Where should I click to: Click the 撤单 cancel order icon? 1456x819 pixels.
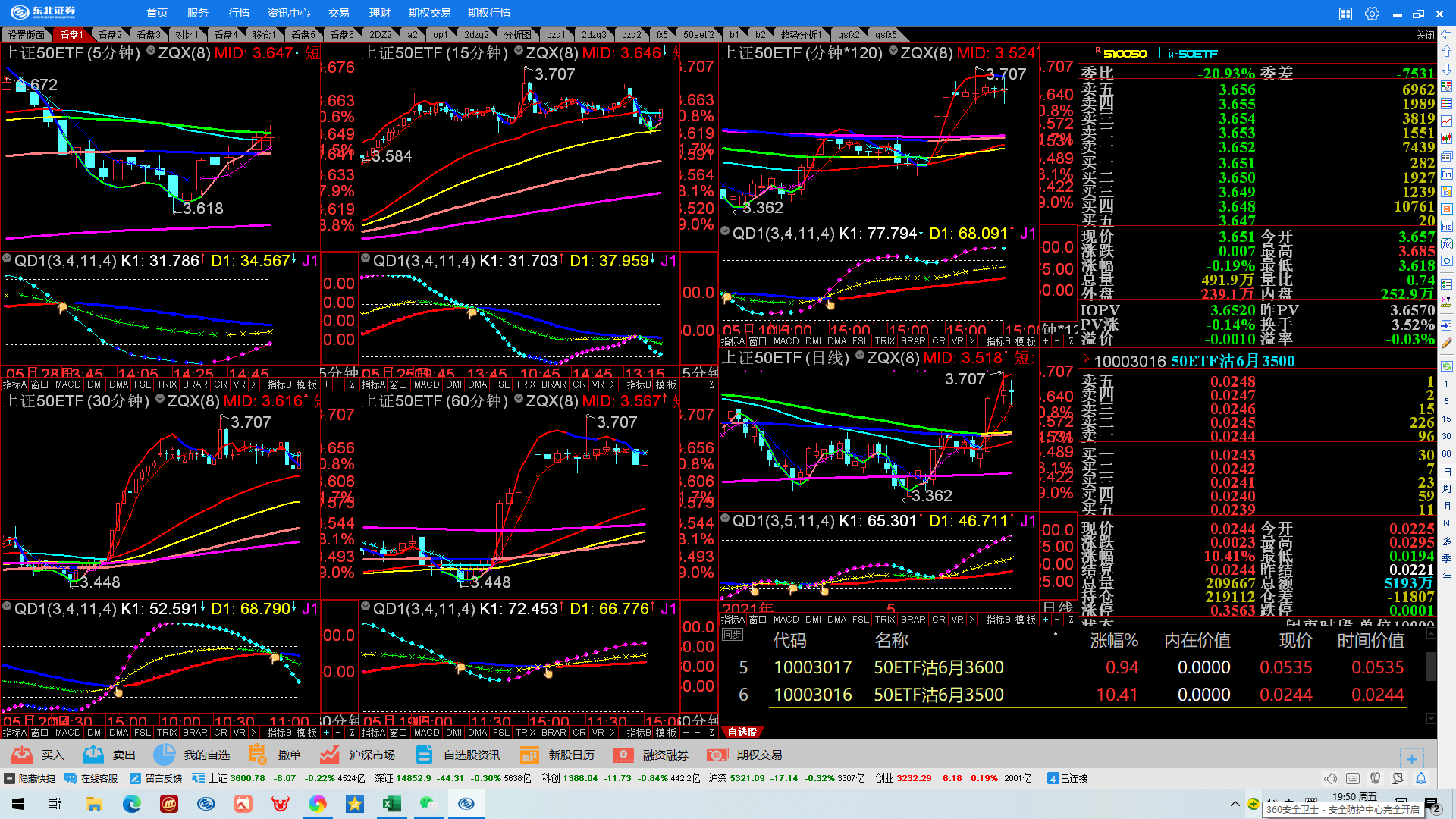pyautogui.click(x=258, y=755)
